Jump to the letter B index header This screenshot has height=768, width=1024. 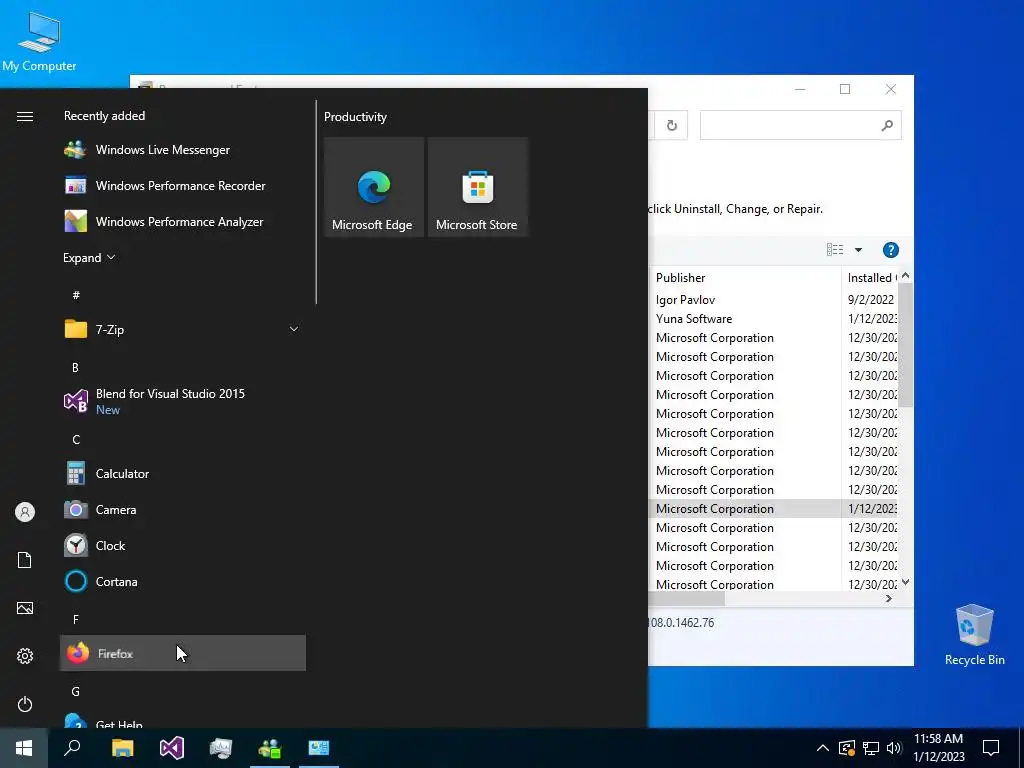click(x=75, y=368)
